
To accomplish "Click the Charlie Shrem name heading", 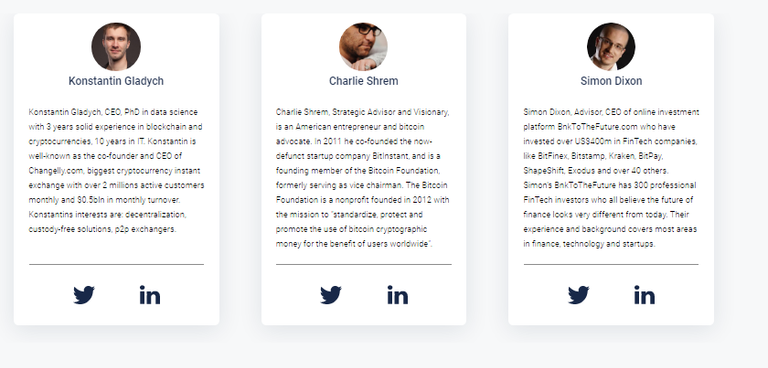I will coord(363,81).
